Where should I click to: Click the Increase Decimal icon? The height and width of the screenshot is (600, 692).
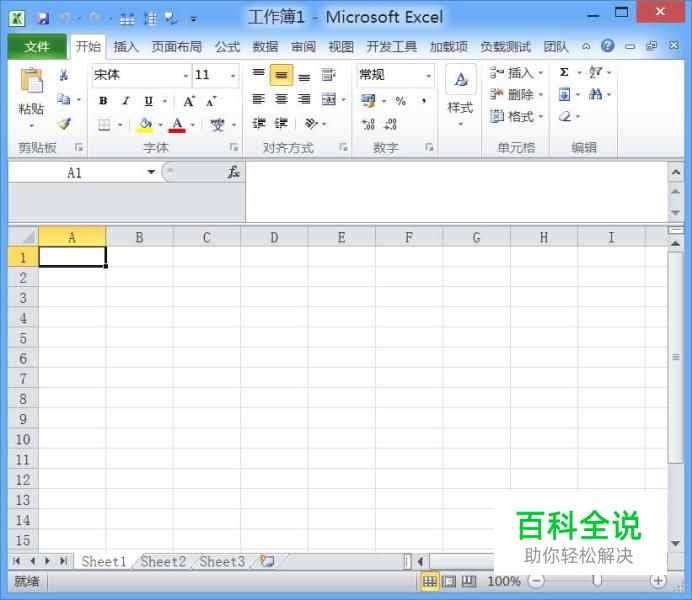368,124
